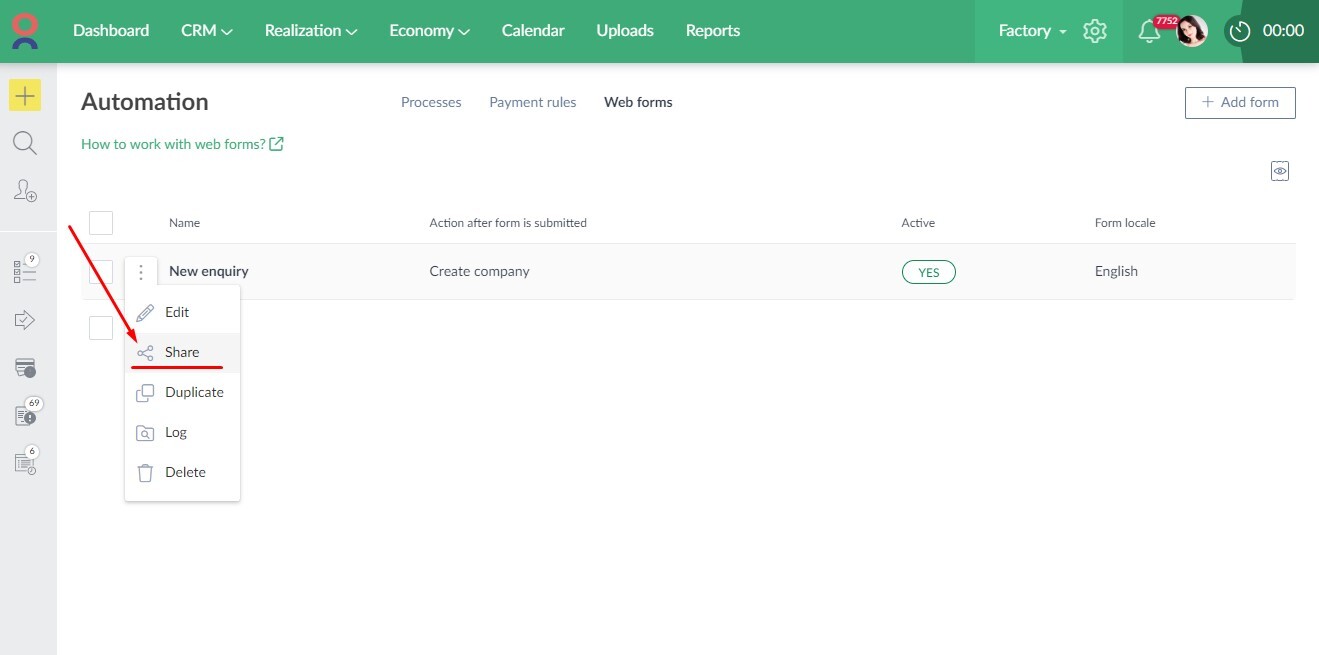Open the Factory account dropdown
Image resolution: width=1319 pixels, height=655 pixels.
(1031, 31)
